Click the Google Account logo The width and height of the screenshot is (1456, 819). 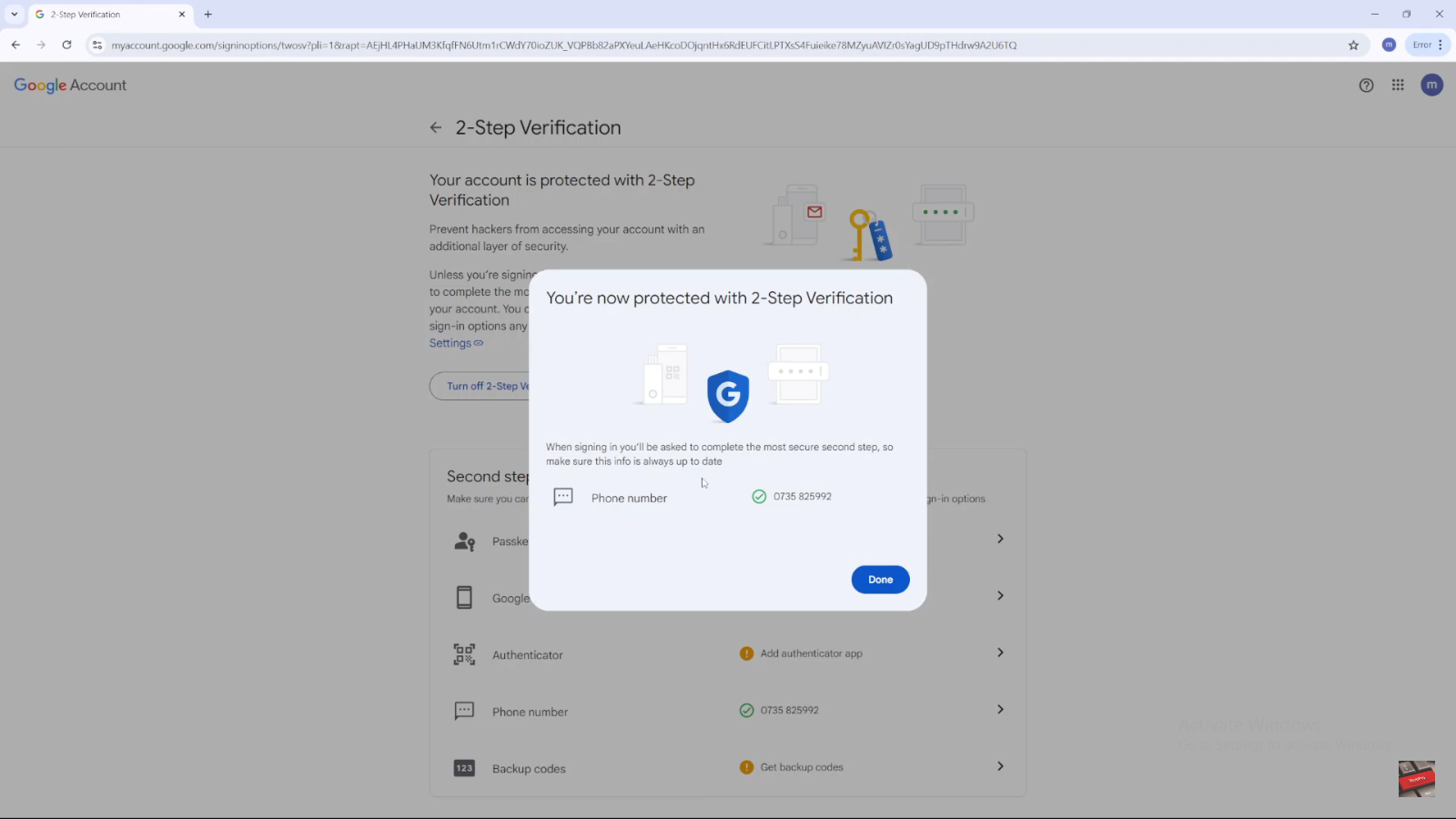coord(70,85)
